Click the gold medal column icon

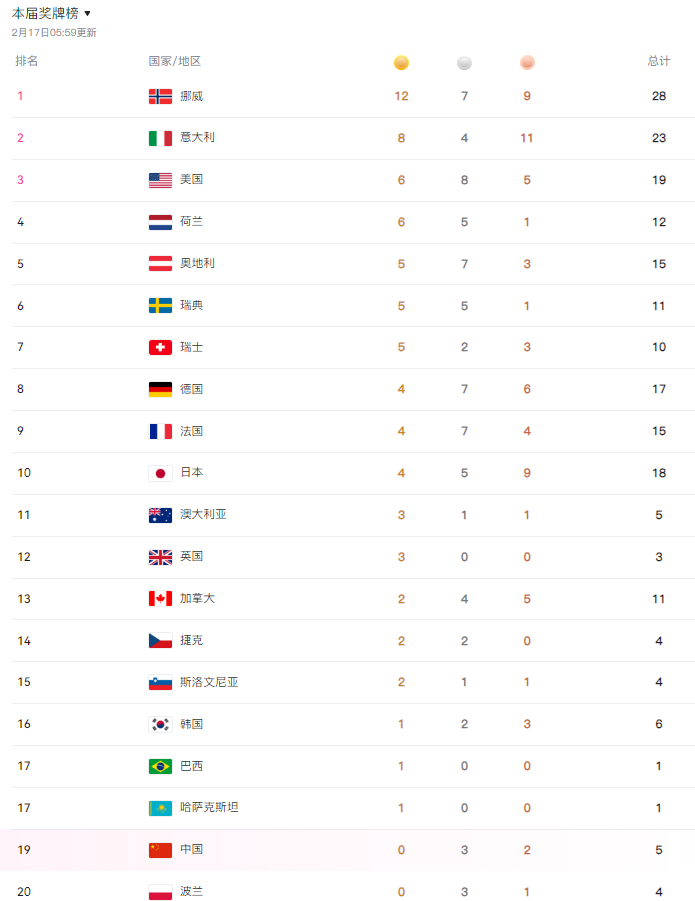[401, 63]
